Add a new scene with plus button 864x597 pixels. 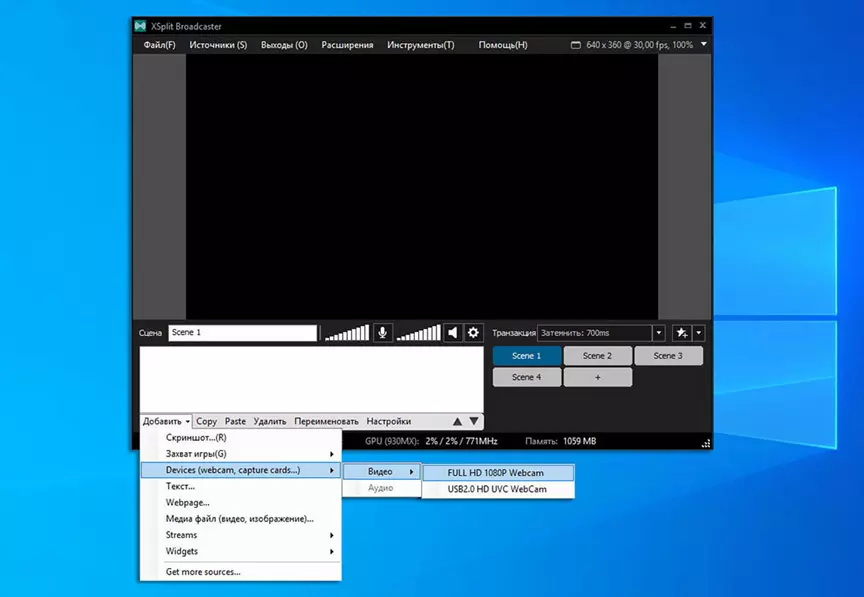coord(597,378)
